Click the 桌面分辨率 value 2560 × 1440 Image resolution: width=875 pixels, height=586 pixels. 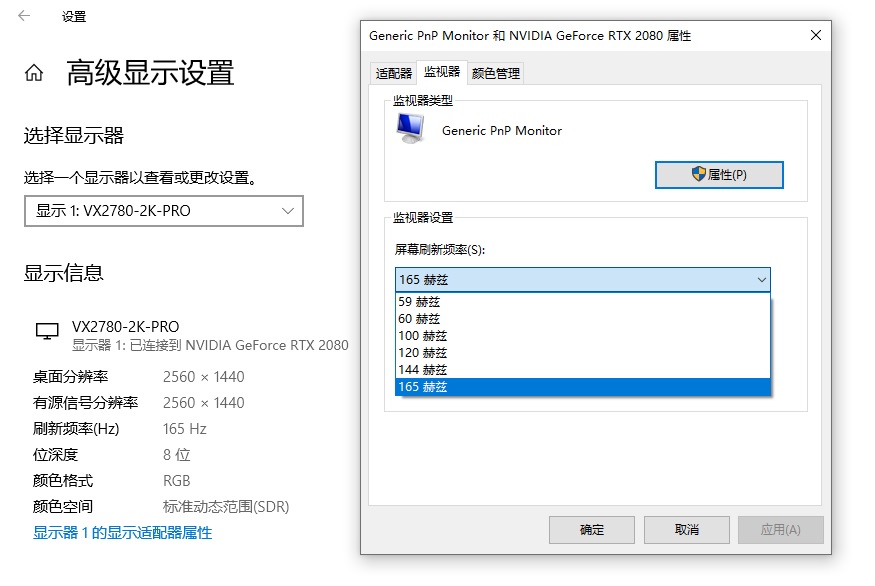point(204,377)
